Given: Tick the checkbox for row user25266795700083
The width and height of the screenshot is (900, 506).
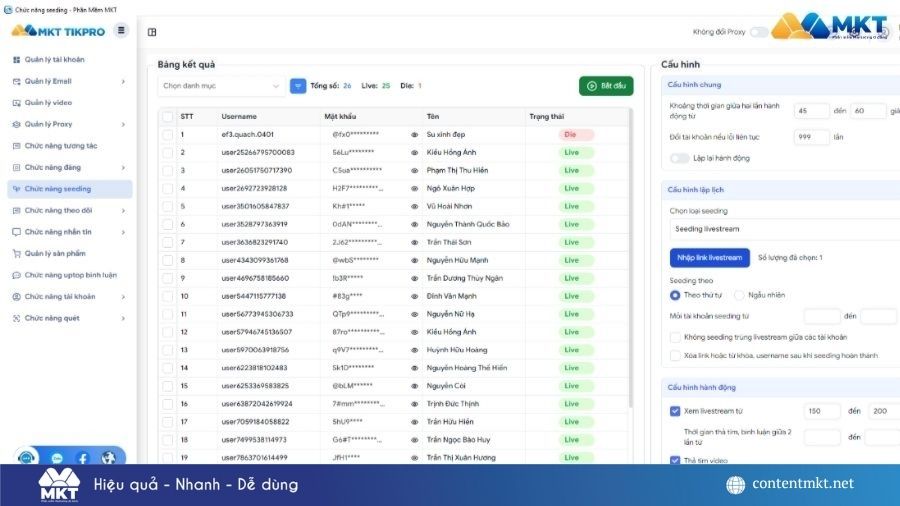Looking at the screenshot, I should point(168,153).
